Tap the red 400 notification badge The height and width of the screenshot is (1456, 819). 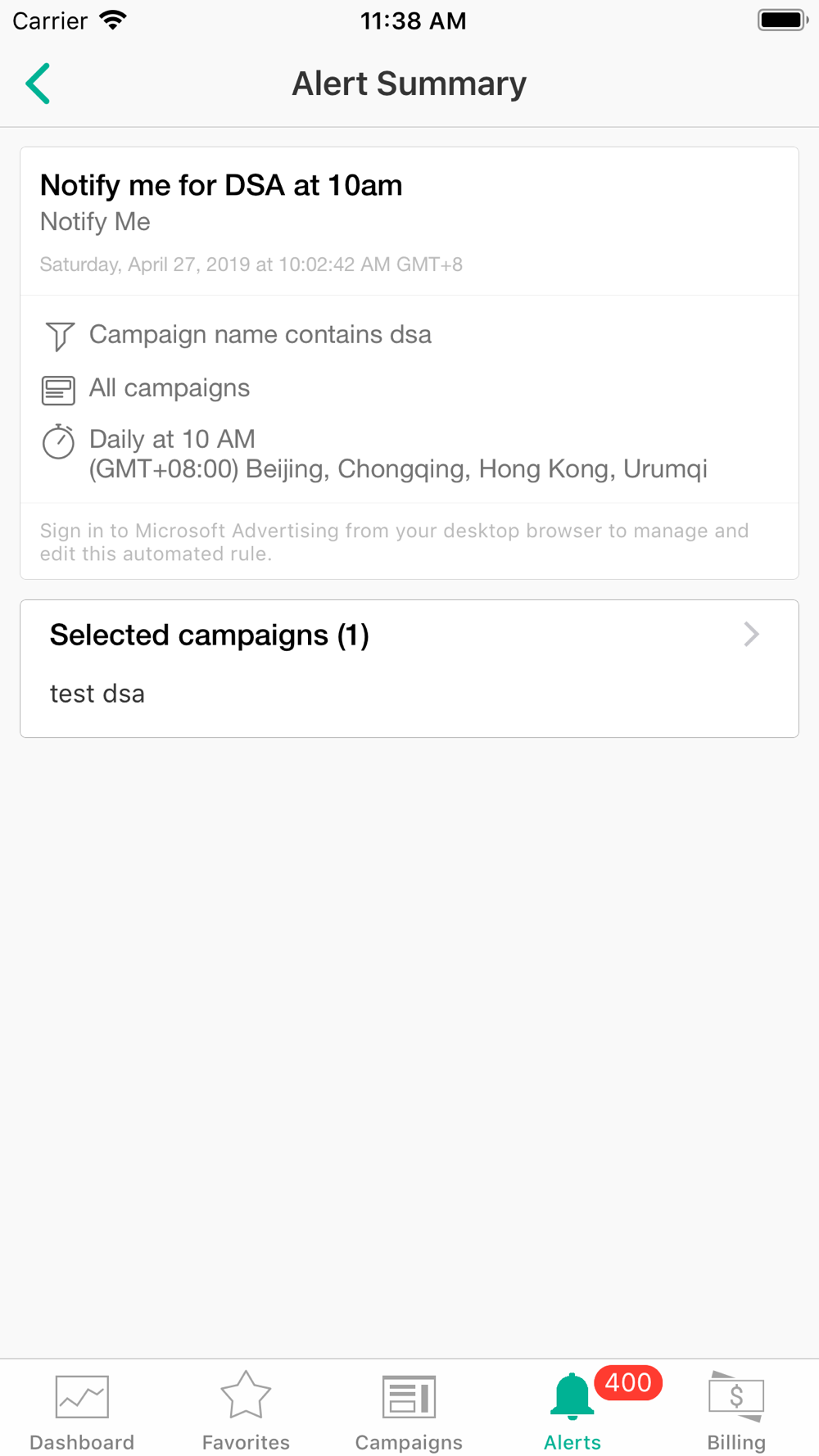(x=628, y=1382)
